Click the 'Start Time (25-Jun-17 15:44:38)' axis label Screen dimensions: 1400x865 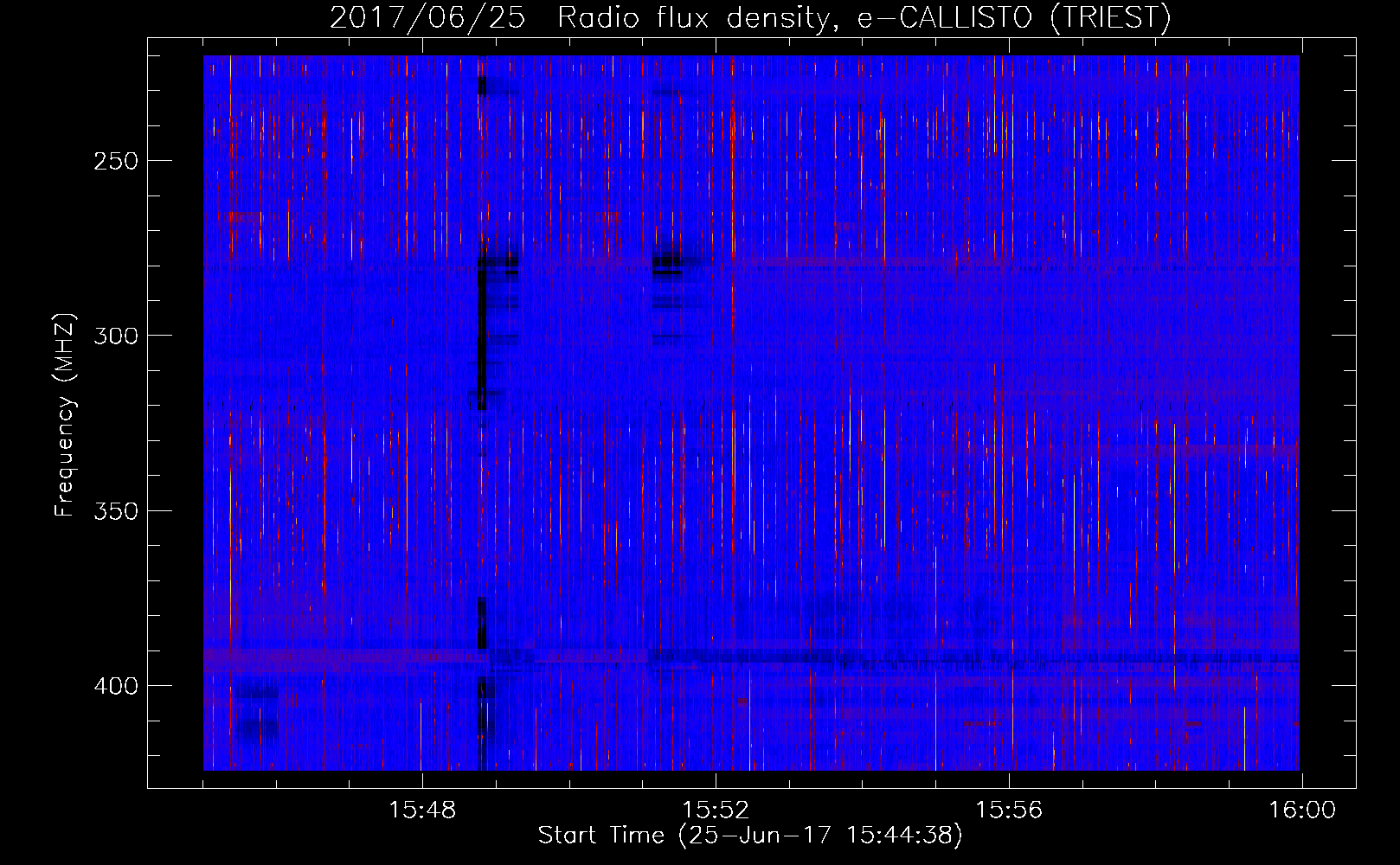(x=750, y=836)
